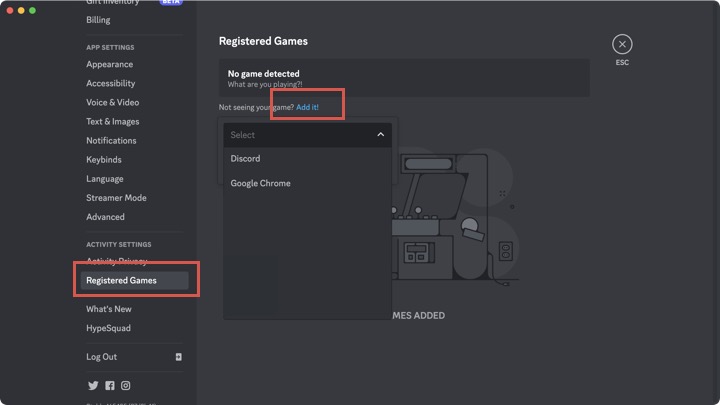The width and height of the screenshot is (720, 405).
Task: Open the What's New changelog
Action: point(108,310)
